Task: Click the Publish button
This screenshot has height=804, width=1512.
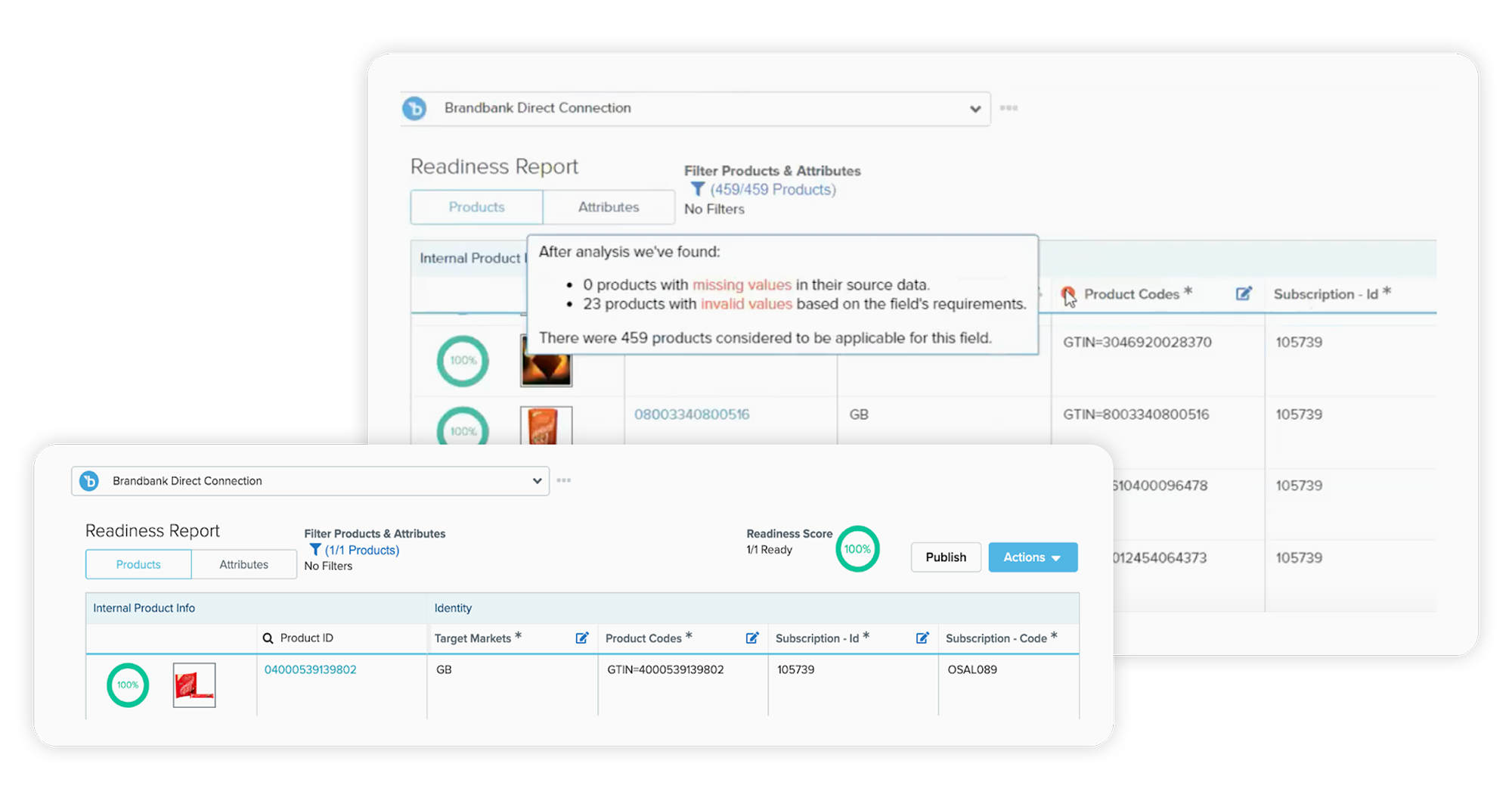Action: point(946,557)
